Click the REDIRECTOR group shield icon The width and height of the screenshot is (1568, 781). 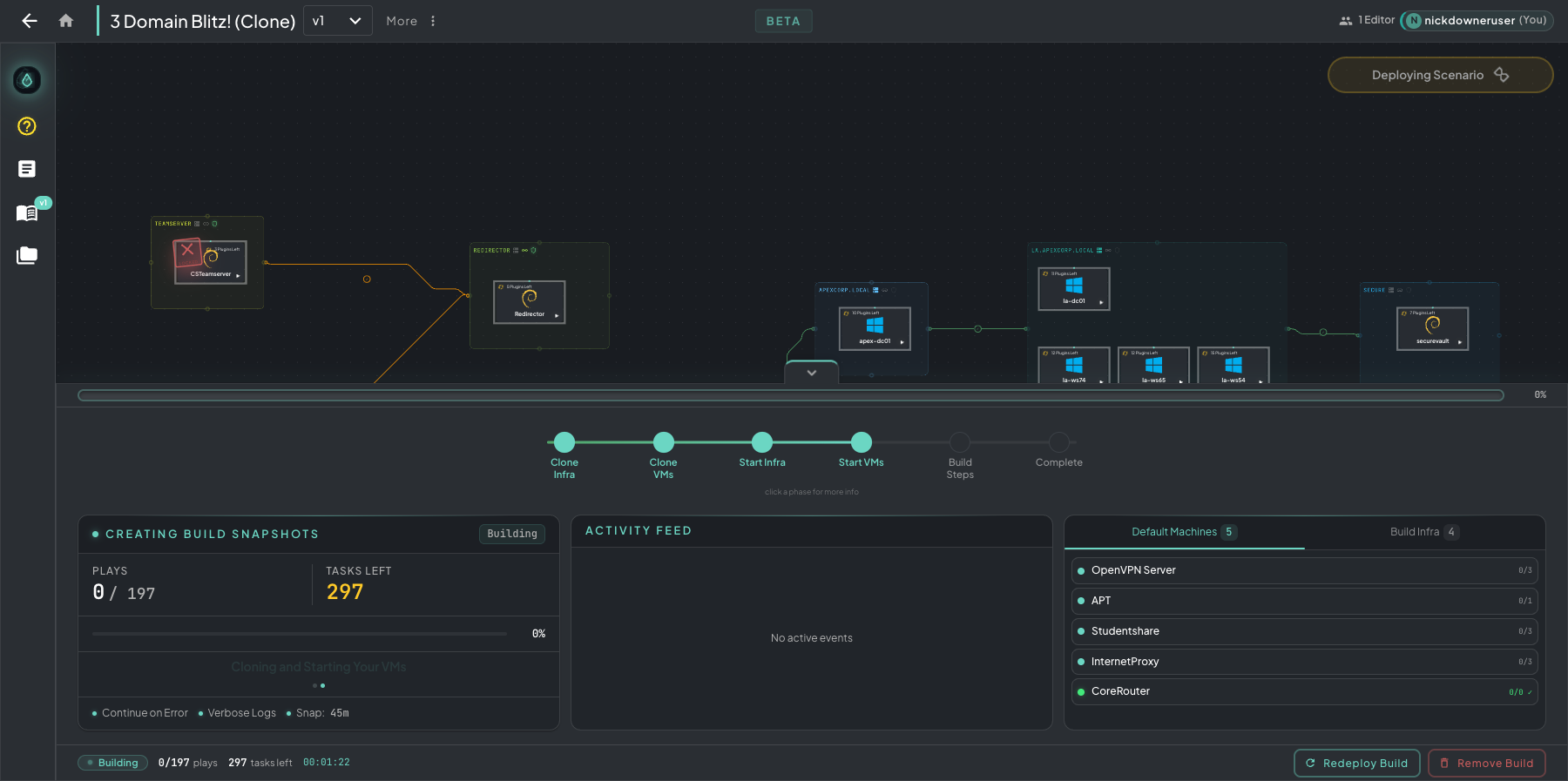pos(533,251)
